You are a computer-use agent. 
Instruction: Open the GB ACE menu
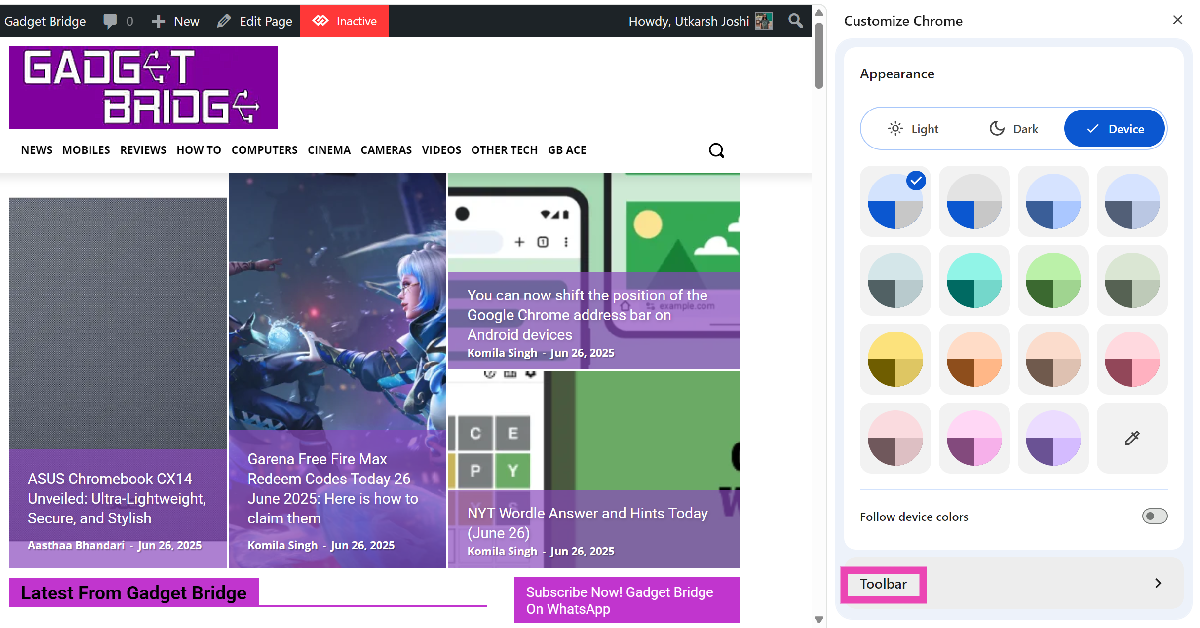[x=567, y=150]
